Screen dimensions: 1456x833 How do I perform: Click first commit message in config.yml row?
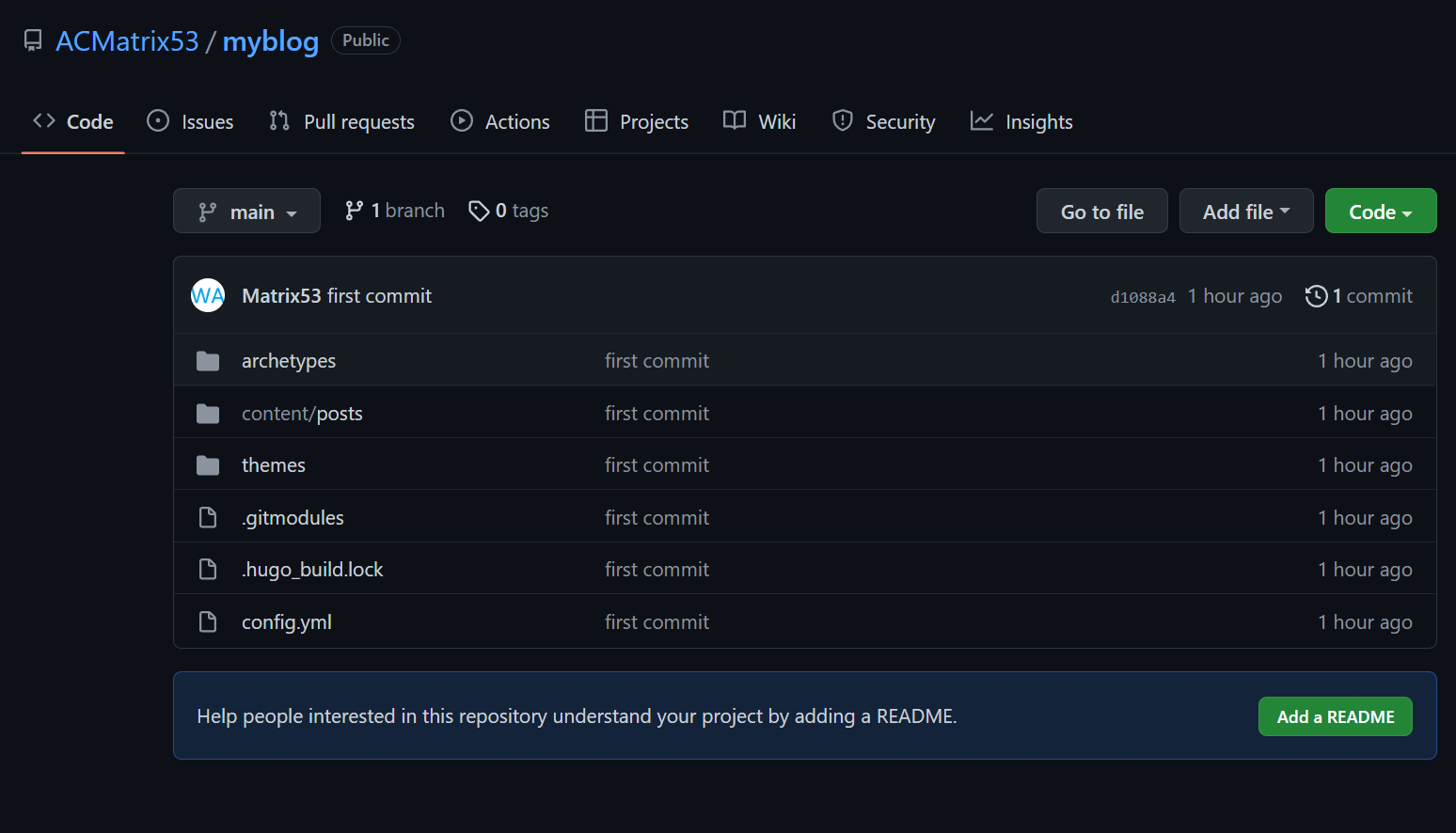tap(657, 622)
